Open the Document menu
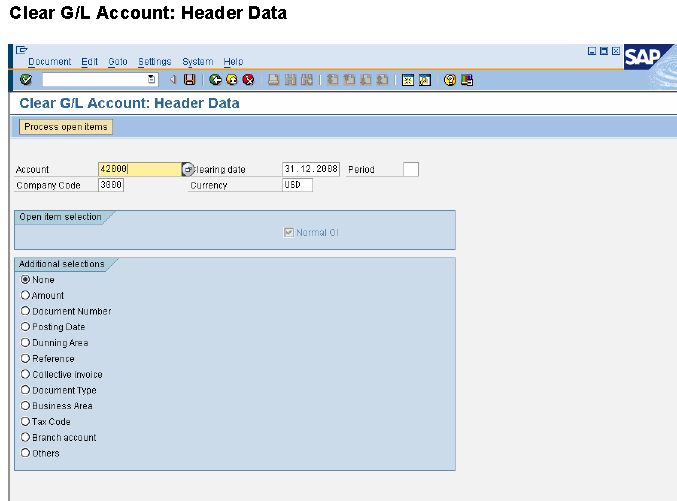 click(x=50, y=62)
